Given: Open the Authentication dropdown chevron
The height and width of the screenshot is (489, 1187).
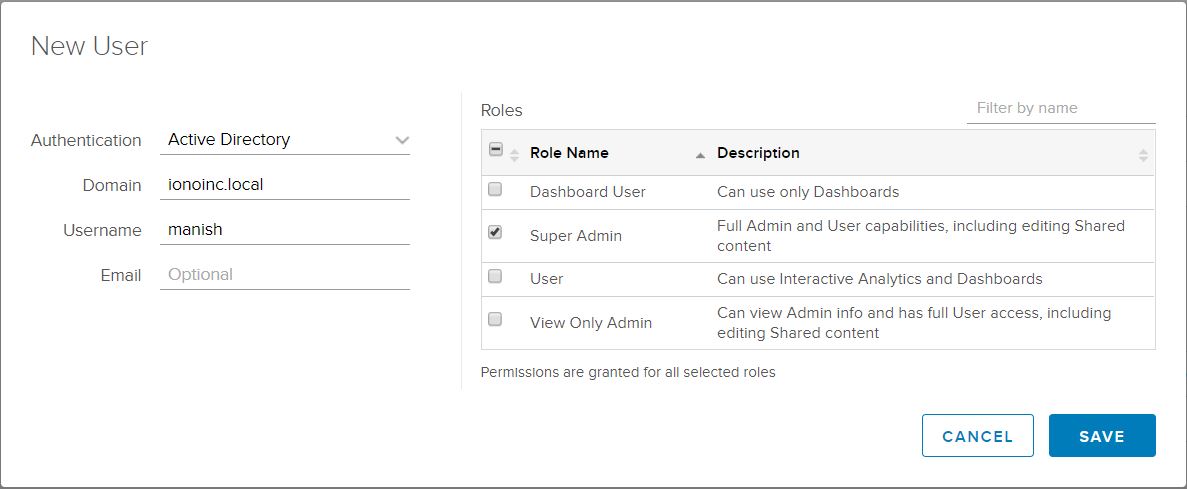Looking at the screenshot, I should (402, 140).
